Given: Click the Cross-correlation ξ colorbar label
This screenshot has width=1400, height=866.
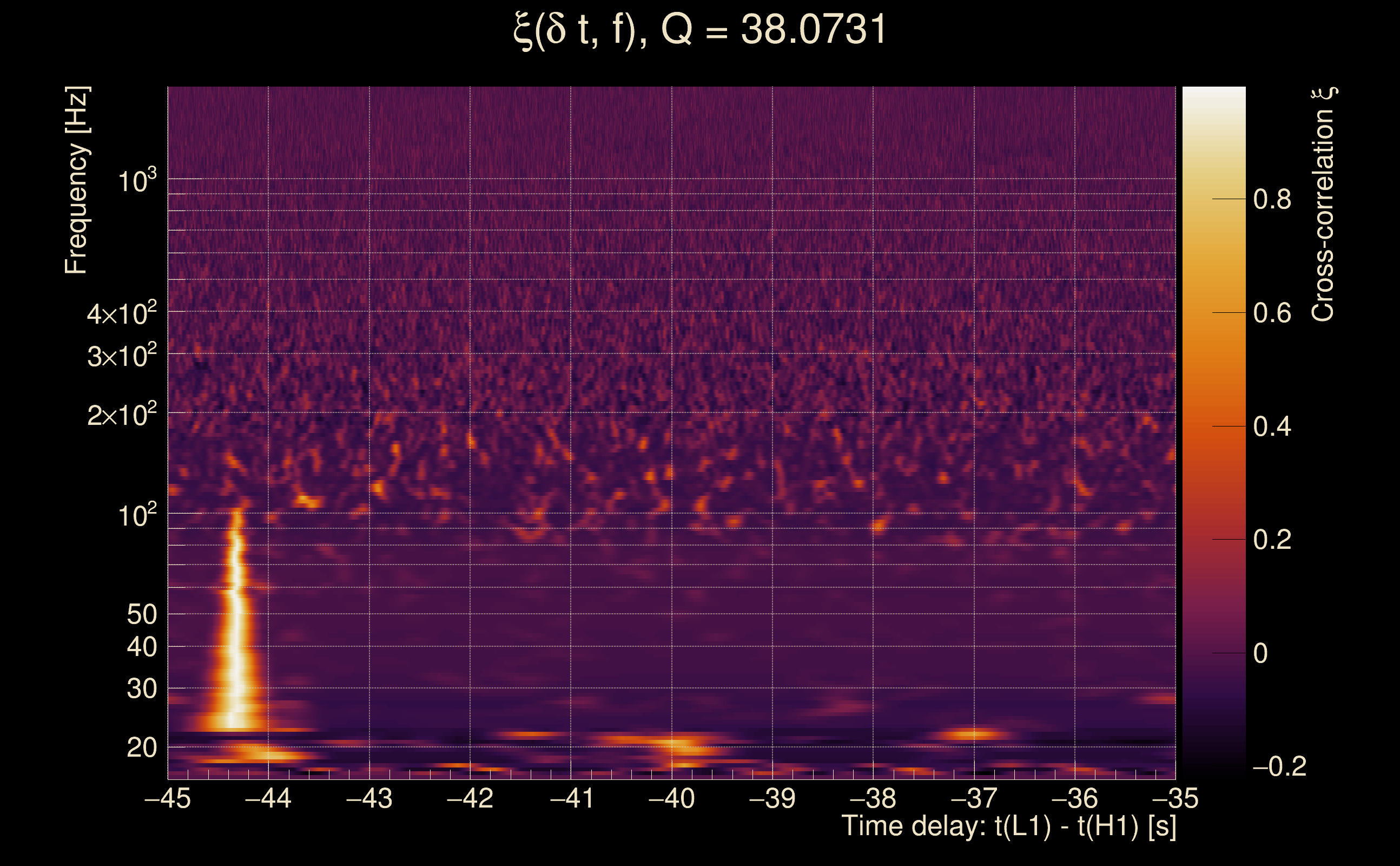Looking at the screenshot, I should pyautogui.click(x=1323, y=205).
